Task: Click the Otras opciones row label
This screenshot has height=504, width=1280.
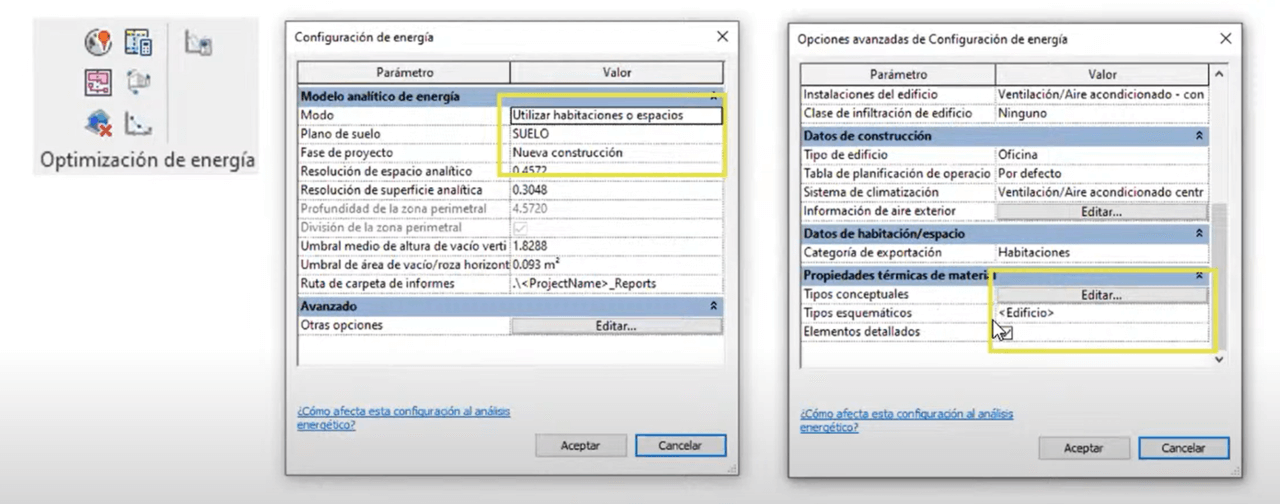Action: [x=341, y=326]
